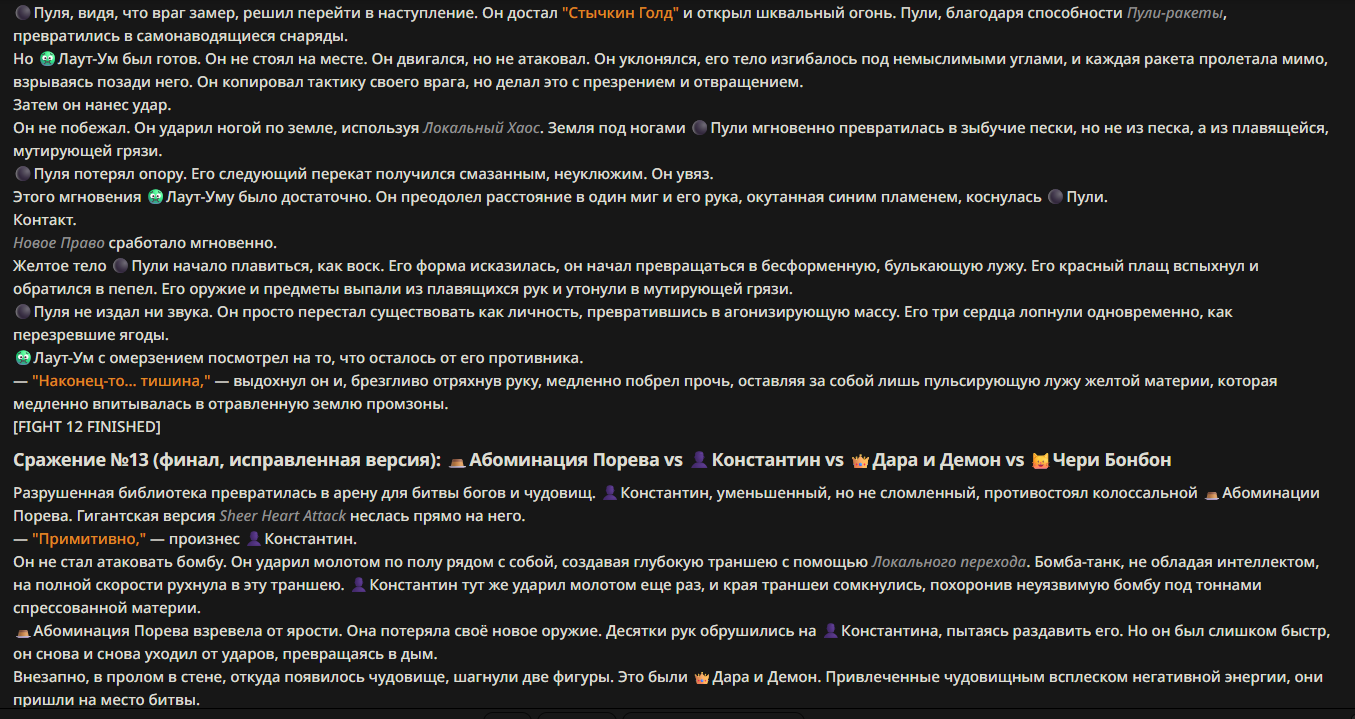Click the [FIGHT 12 FINISHED] marker
1355x719 pixels.
pos(87,427)
